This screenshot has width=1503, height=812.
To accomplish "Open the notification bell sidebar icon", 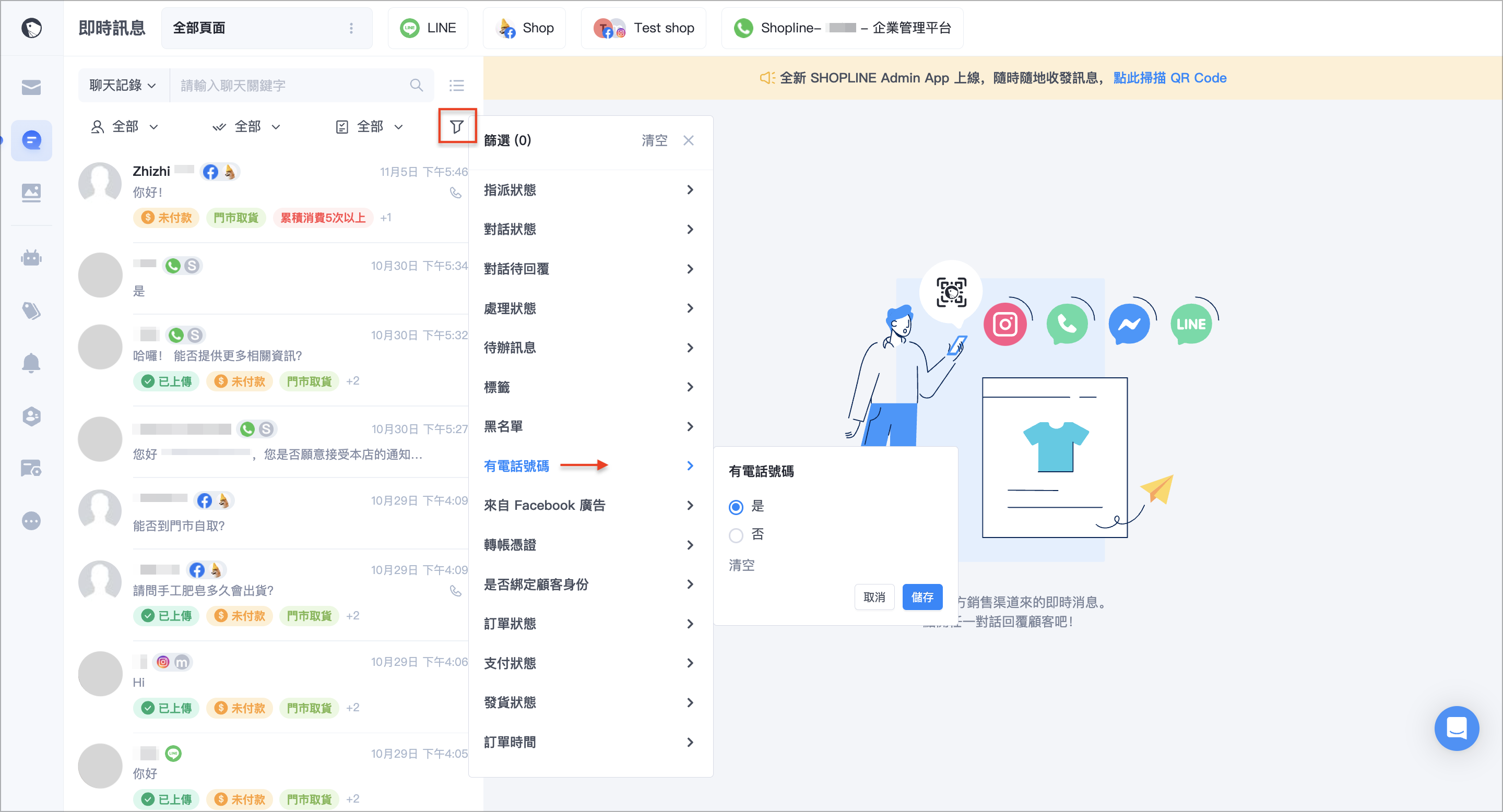I will click(31, 363).
